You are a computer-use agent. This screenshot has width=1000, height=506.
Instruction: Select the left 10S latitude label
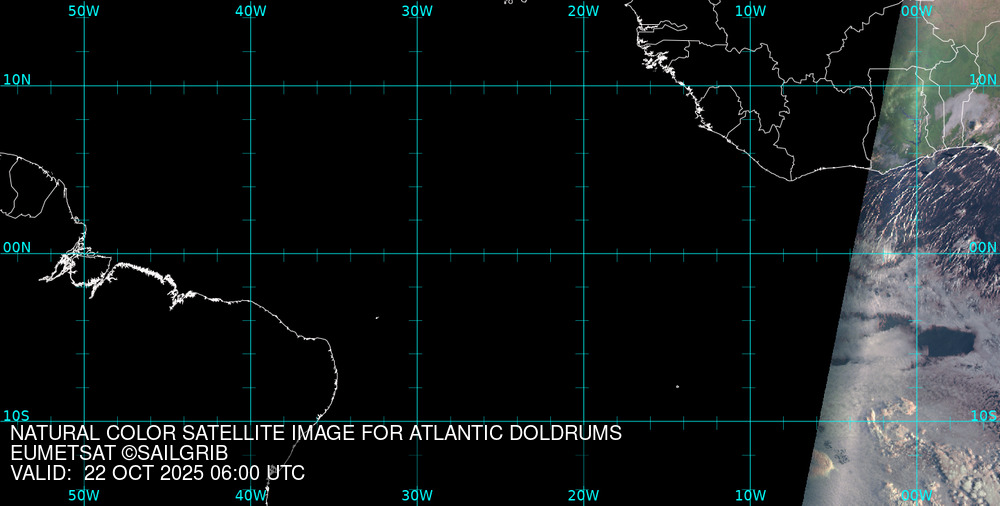tap(16, 415)
